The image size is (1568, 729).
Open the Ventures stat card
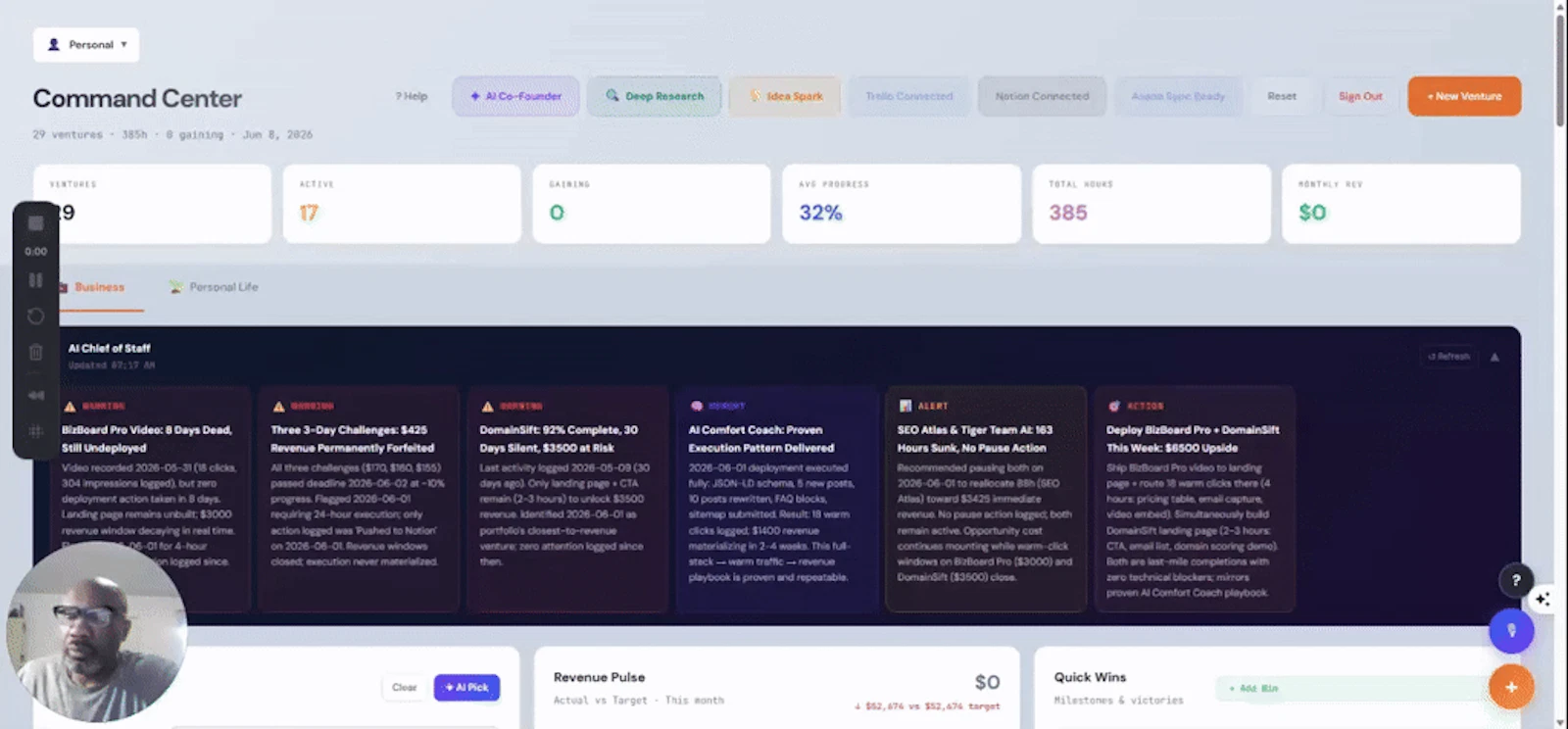click(152, 204)
